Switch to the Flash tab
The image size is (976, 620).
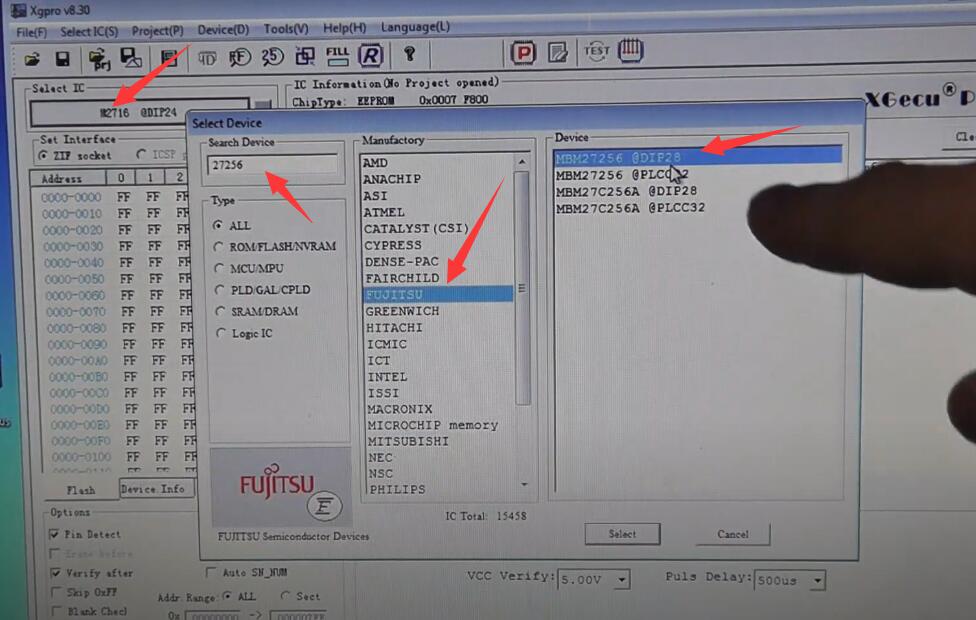coord(81,490)
